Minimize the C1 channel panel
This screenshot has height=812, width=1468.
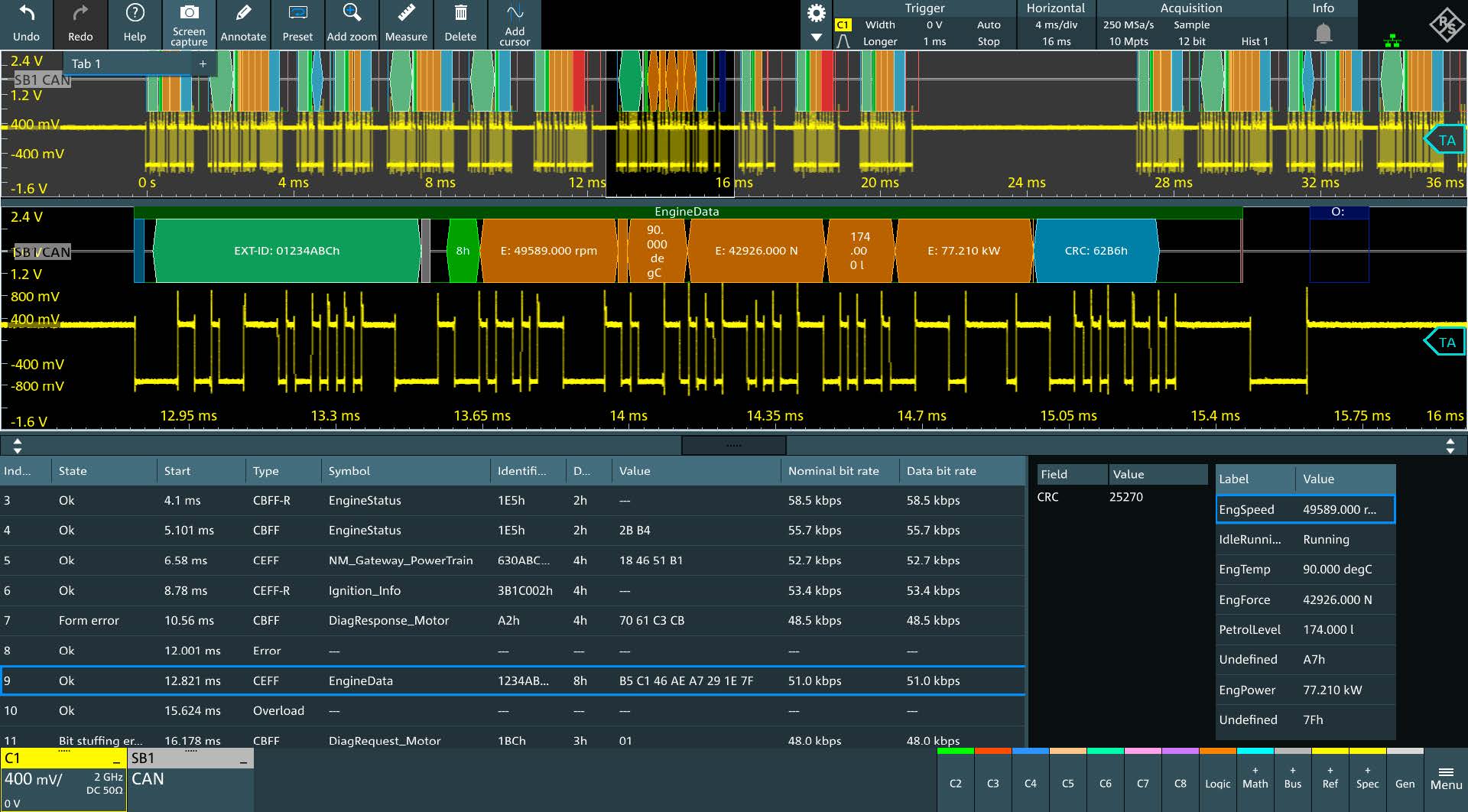tap(116, 762)
